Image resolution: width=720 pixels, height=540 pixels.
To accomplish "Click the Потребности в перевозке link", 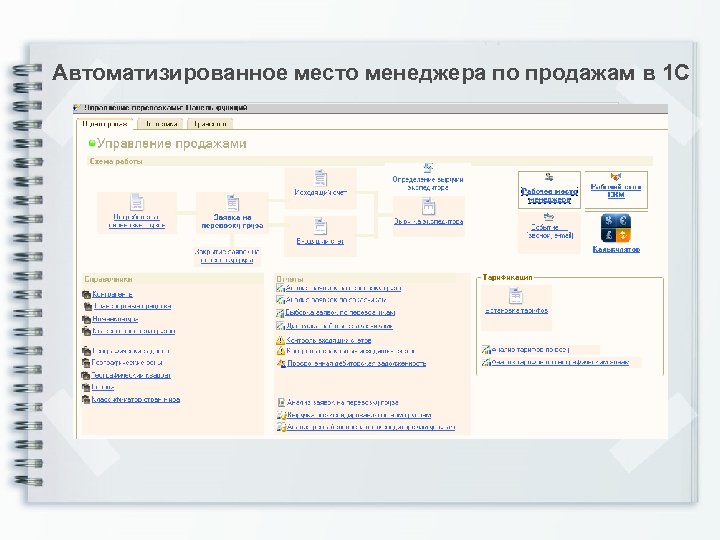I will (137, 221).
